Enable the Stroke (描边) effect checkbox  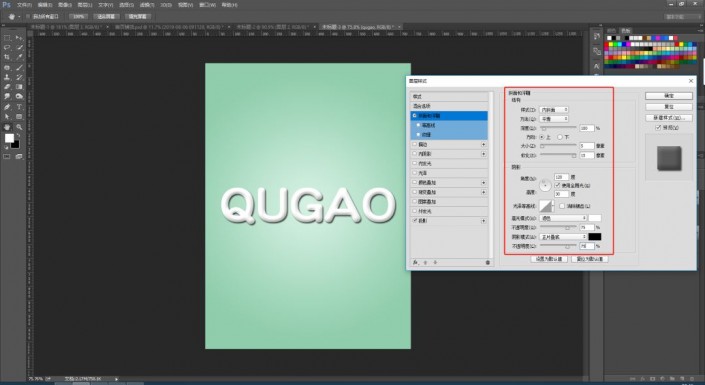click(x=415, y=144)
